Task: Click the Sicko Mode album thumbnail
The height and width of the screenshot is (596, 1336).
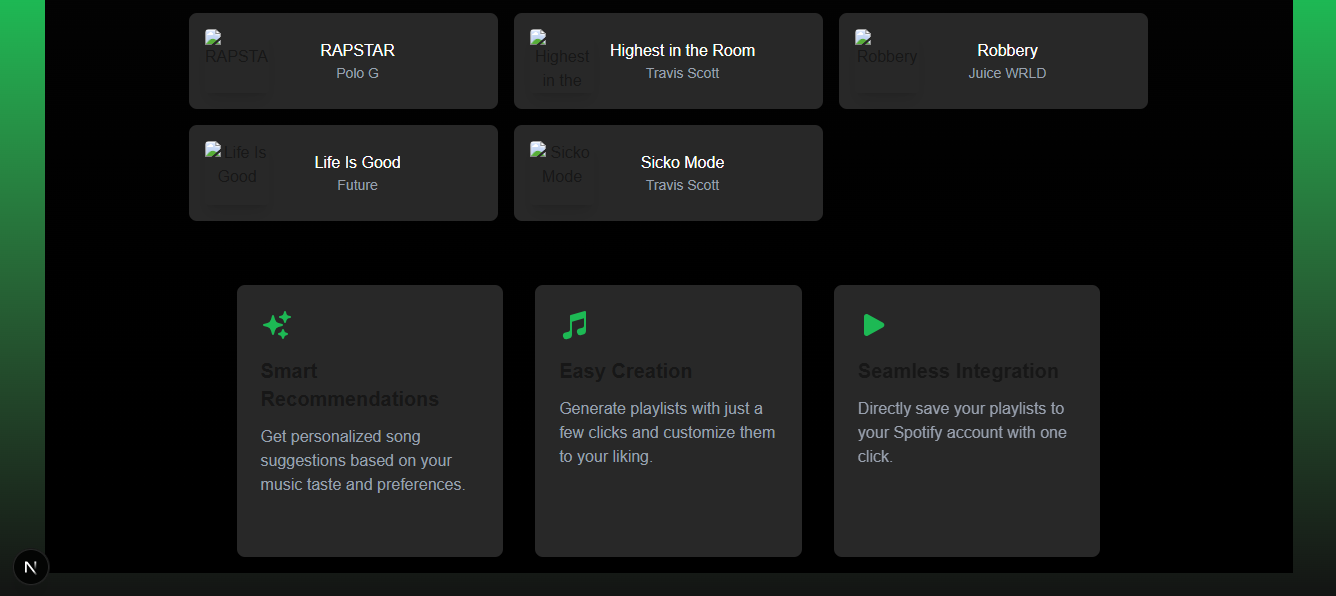Action: coord(562,173)
